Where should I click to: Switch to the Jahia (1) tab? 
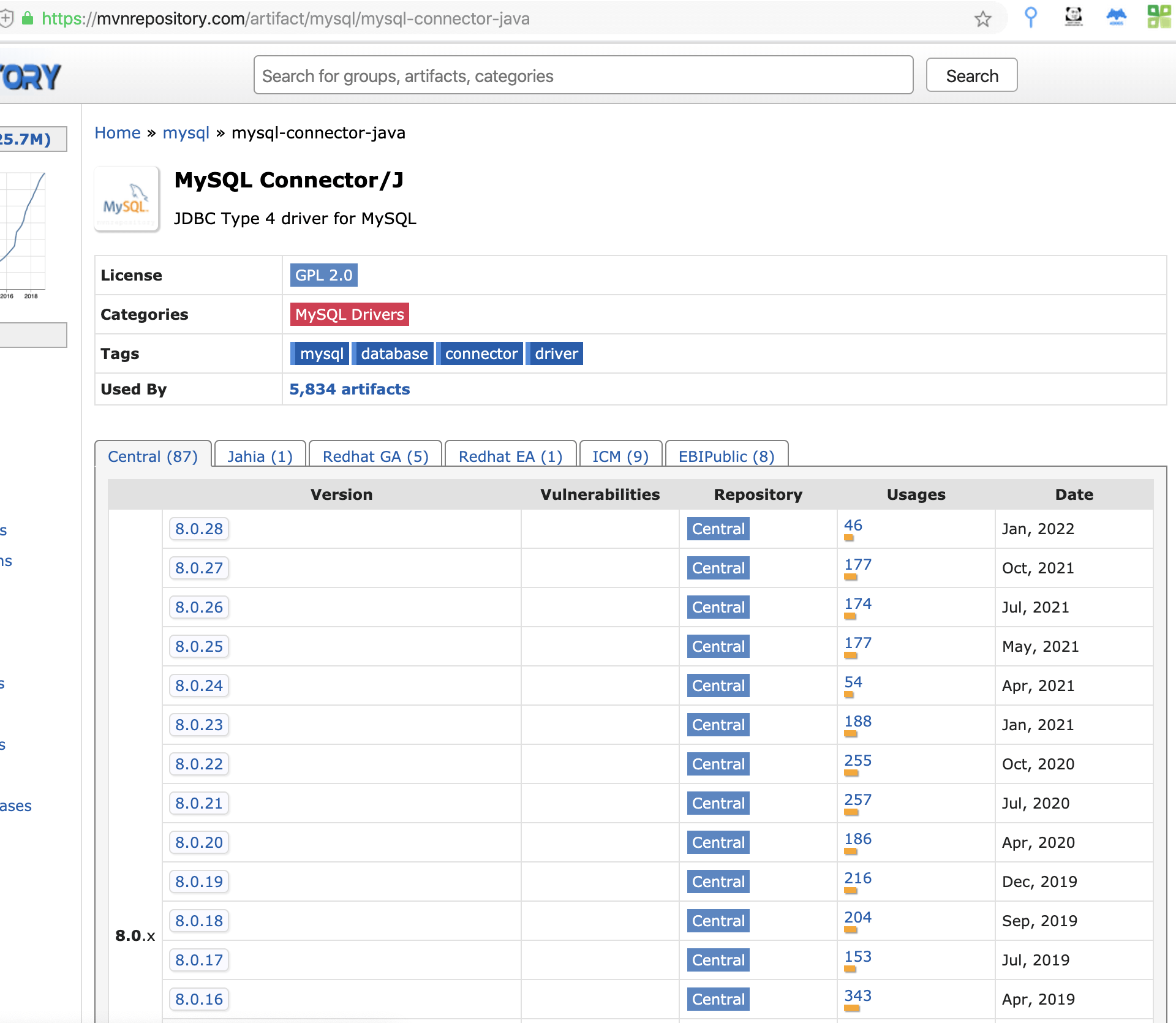pyautogui.click(x=260, y=456)
